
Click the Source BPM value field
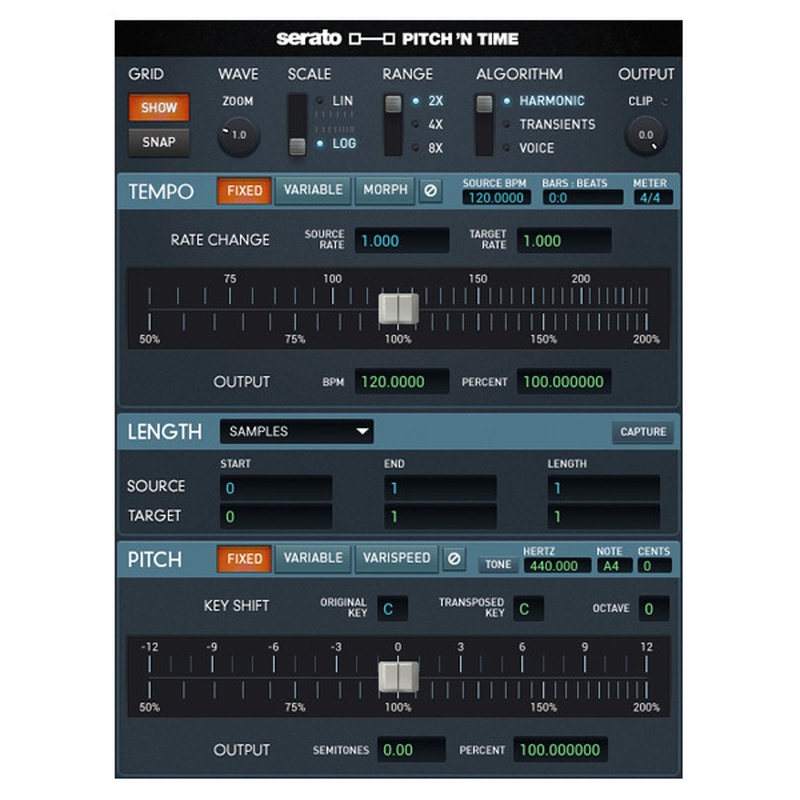[494, 198]
